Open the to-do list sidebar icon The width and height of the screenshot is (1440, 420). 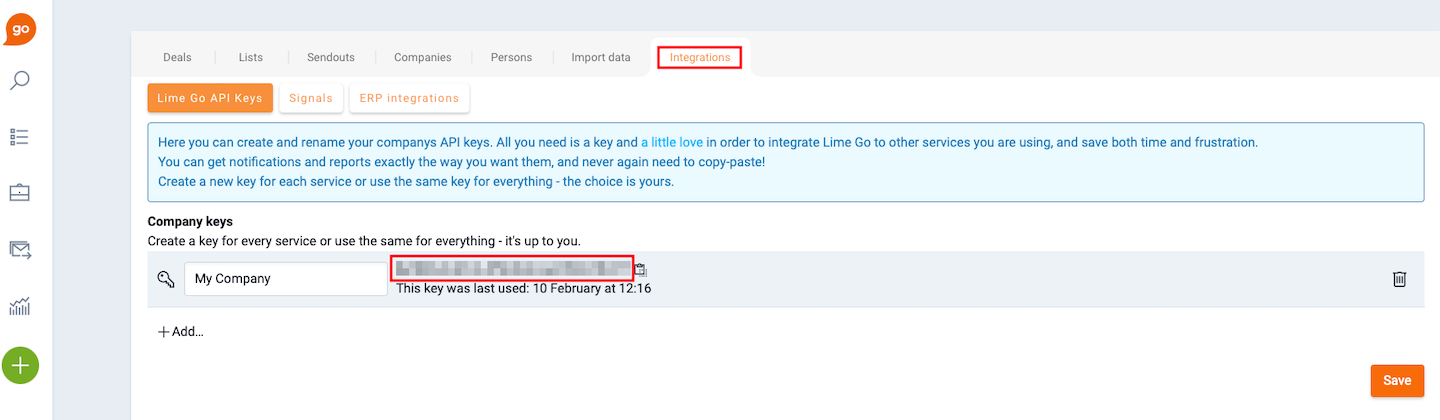(x=20, y=136)
